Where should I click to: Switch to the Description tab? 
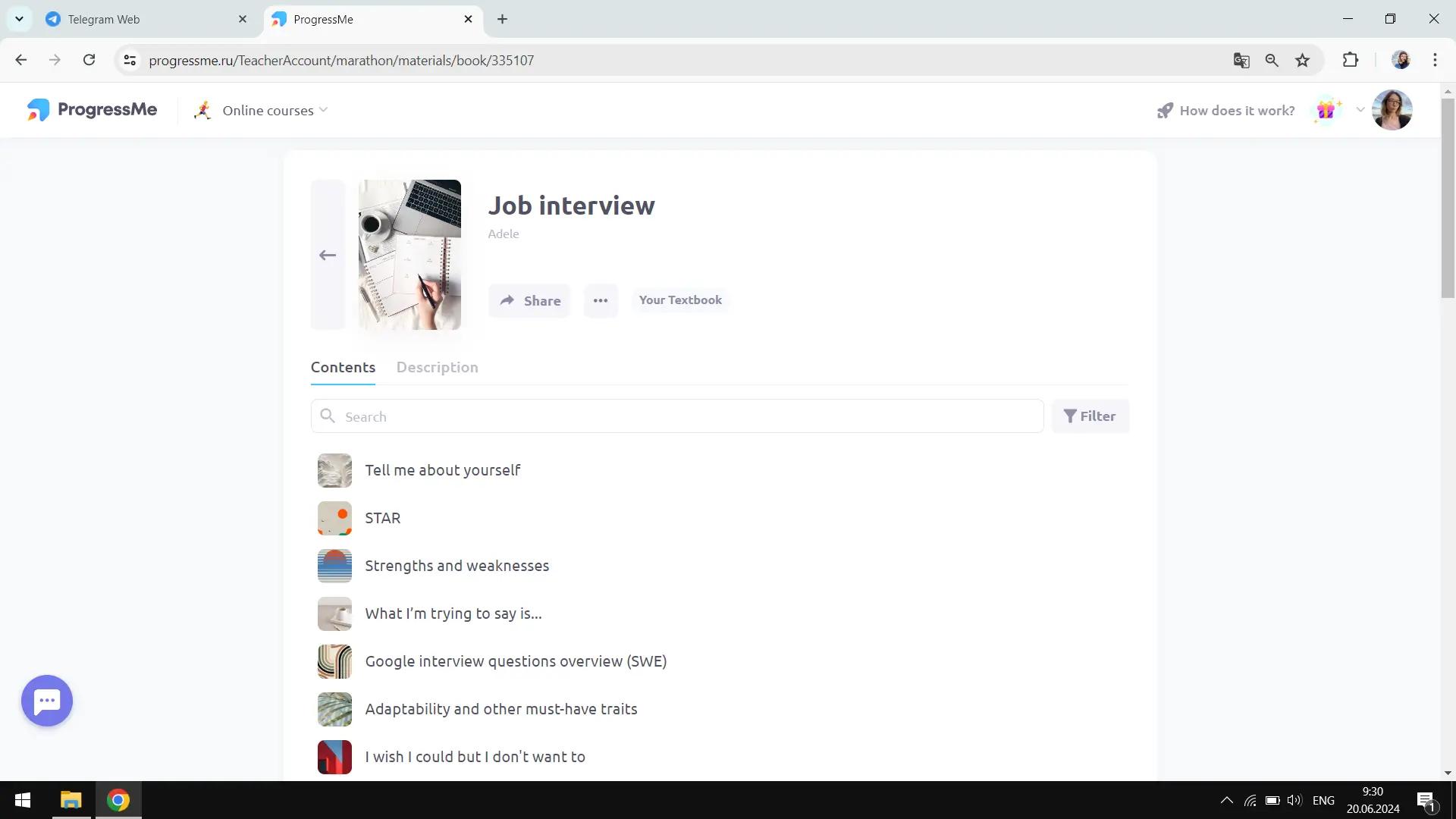coord(437,367)
